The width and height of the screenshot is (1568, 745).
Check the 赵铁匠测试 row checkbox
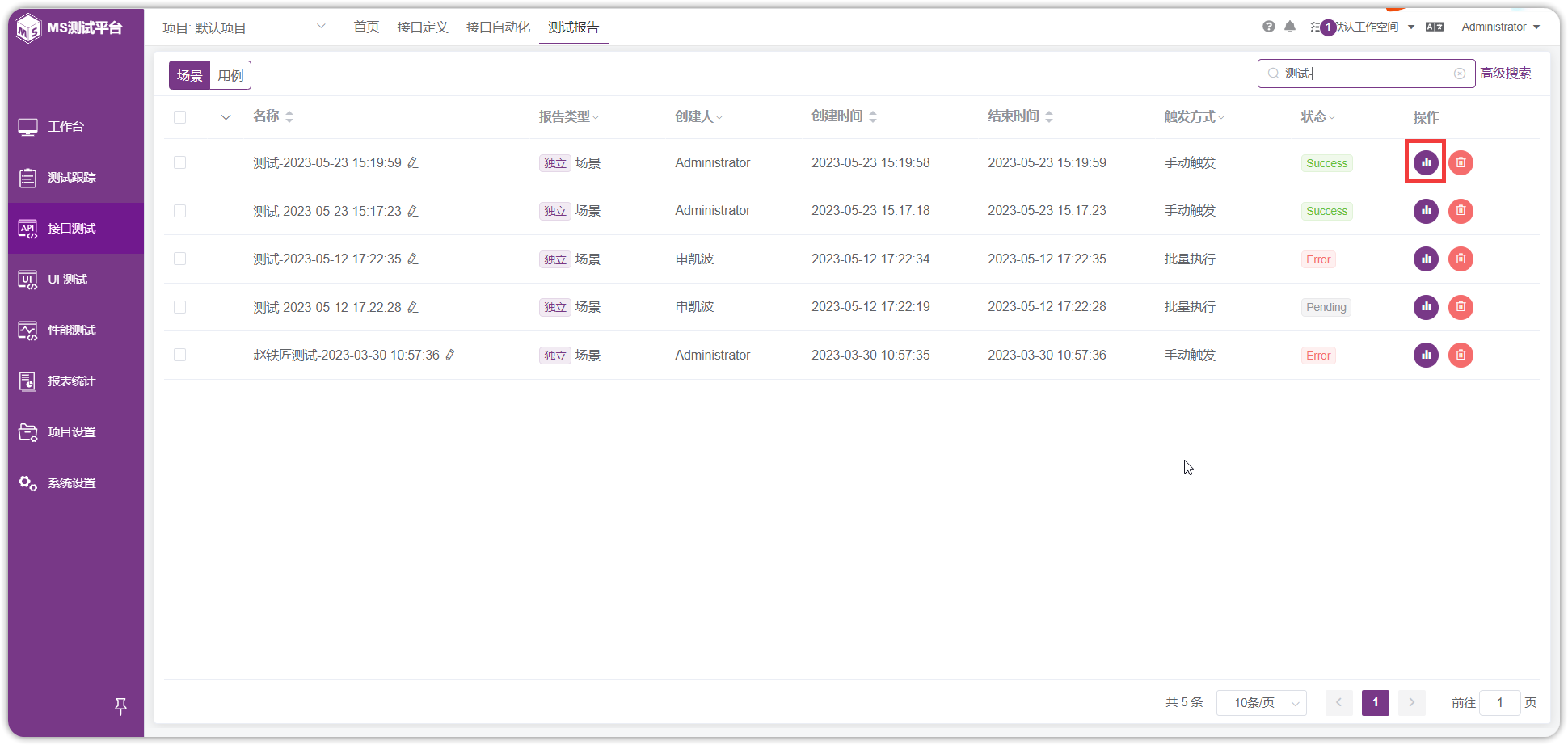point(179,355)
